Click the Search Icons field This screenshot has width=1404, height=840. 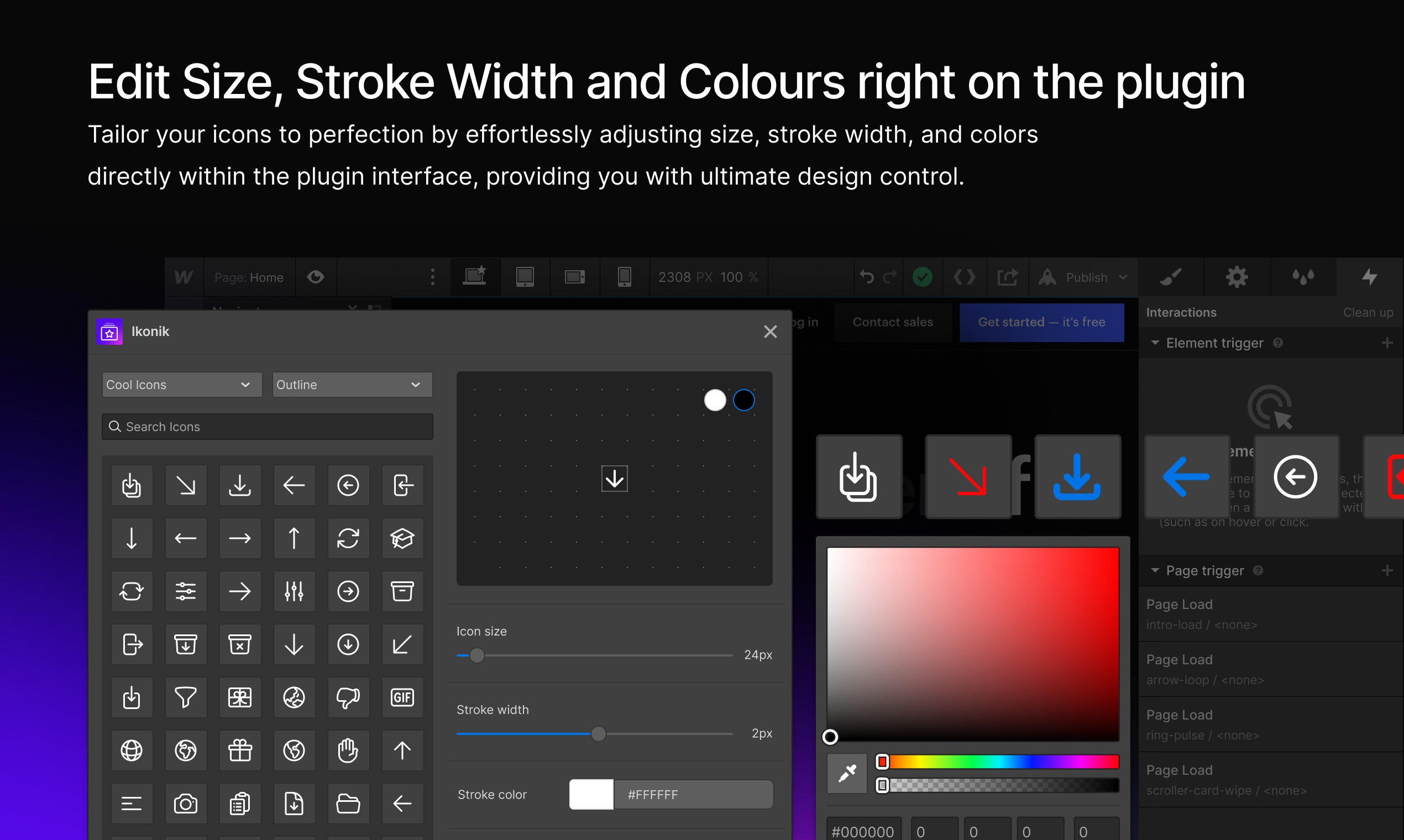click(267, 426)
